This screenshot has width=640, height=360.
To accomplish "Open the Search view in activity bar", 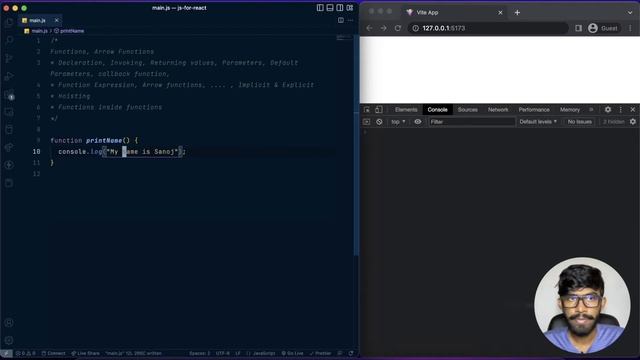I will [9, 40].
